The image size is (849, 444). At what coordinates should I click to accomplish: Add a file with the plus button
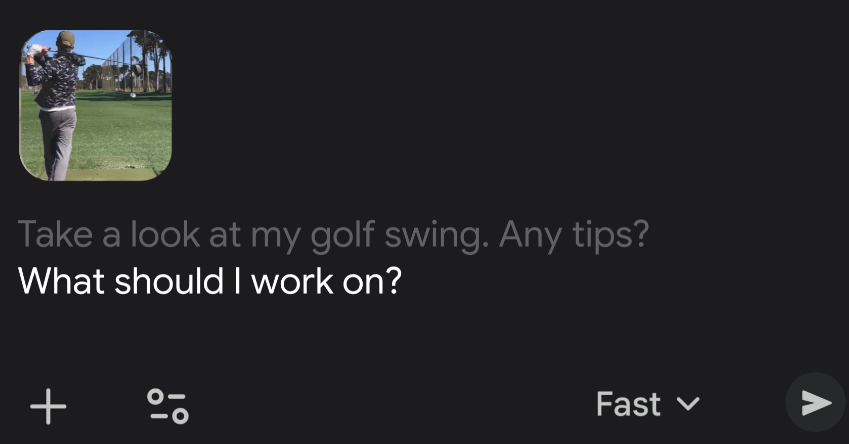(48, 406)
